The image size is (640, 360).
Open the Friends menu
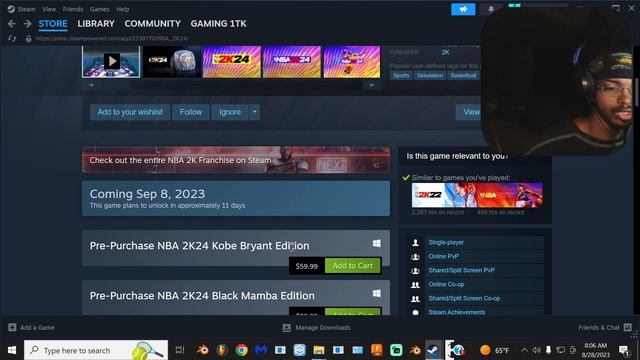click(x=73, y=9)
